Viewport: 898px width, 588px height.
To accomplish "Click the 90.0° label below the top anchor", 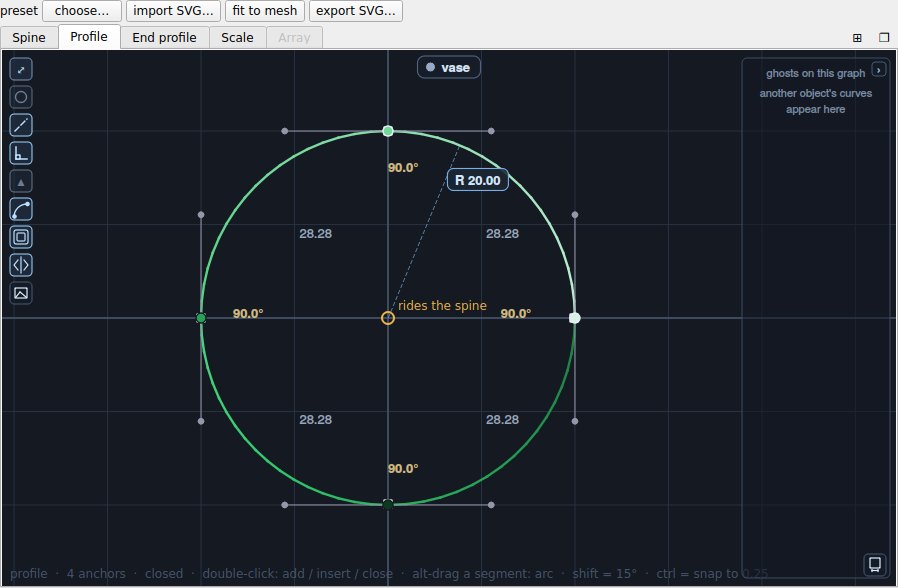I will [x=403, y=168].
